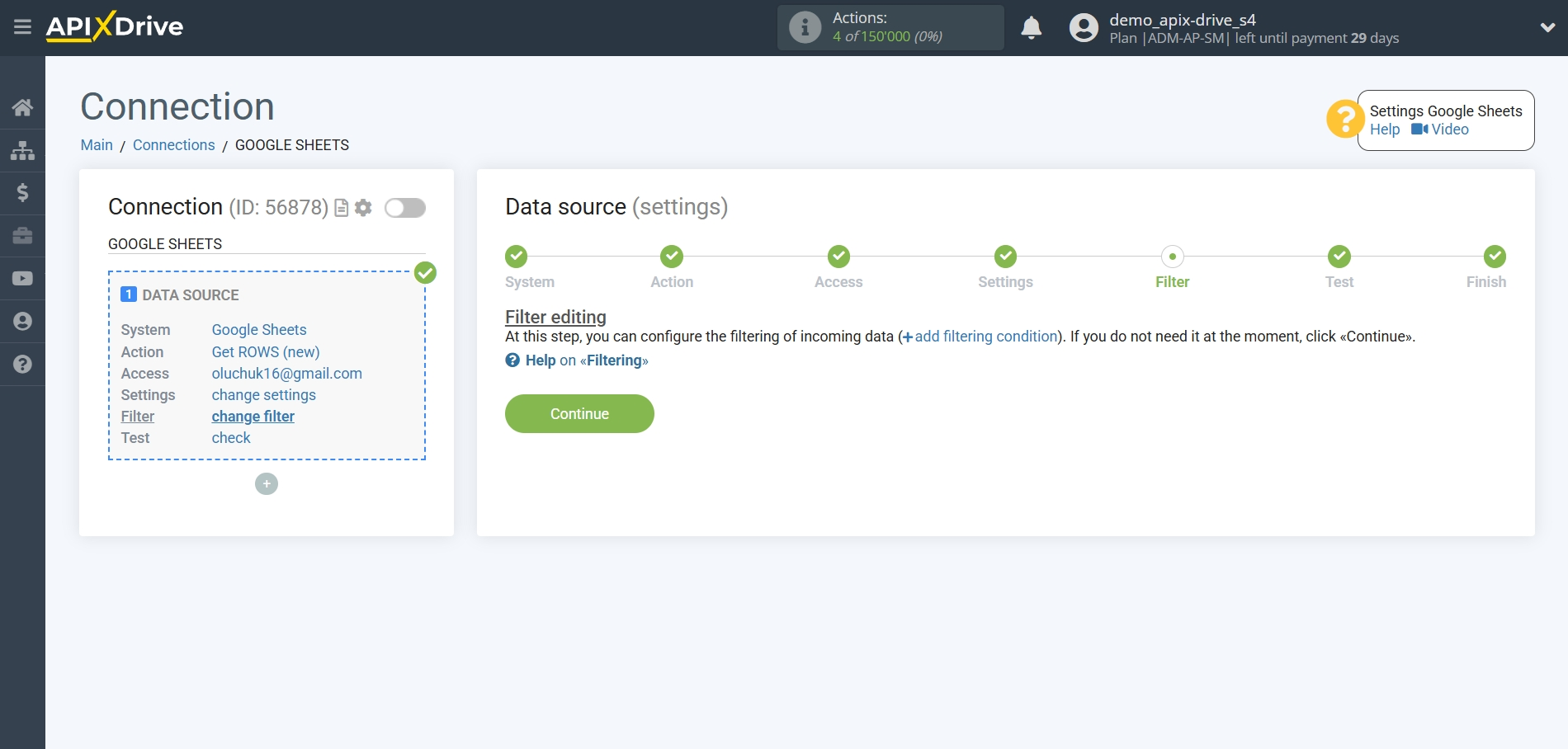1568x749 pixels.
Task: Open the Video help link
Action: click(x=1441, y=130)
